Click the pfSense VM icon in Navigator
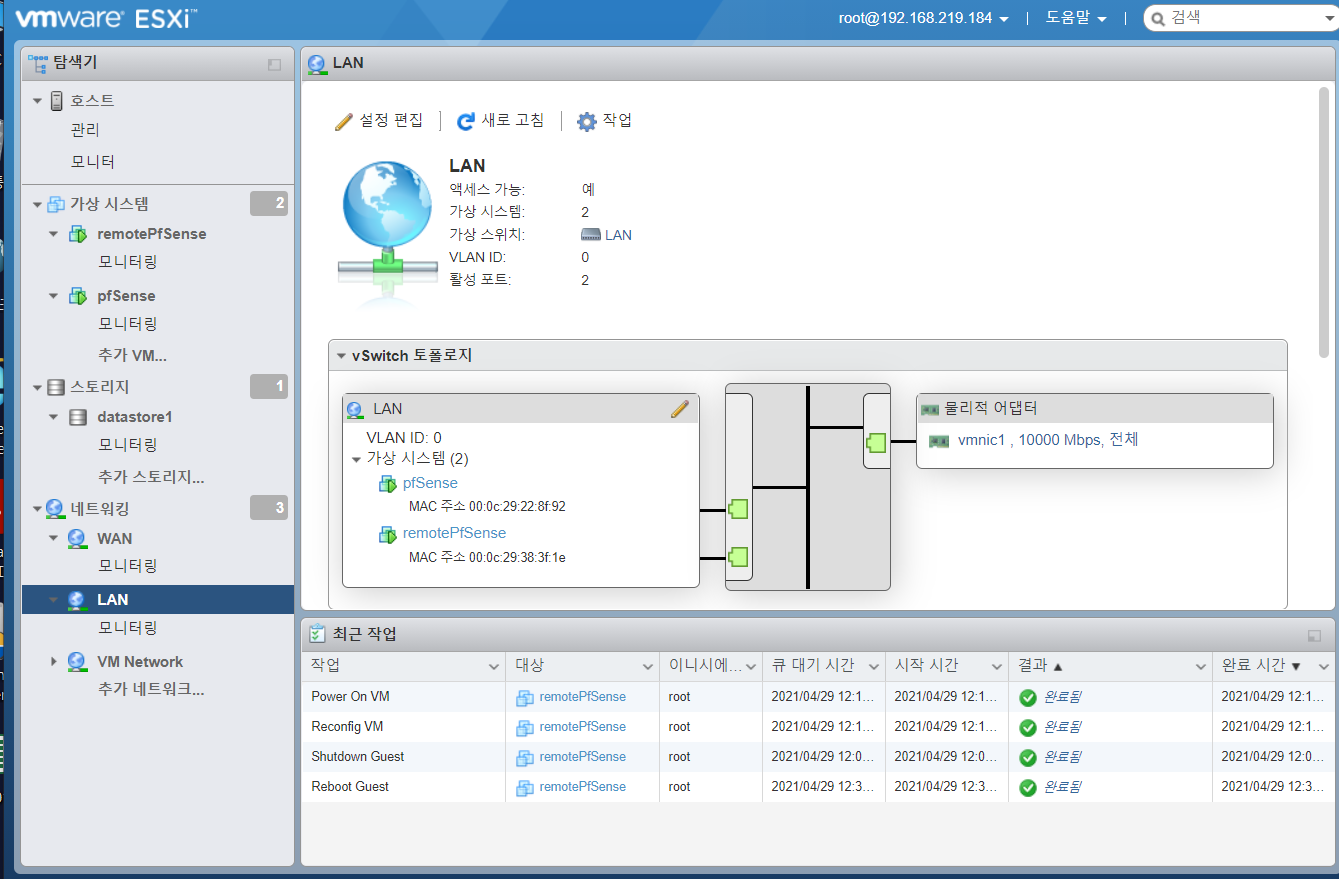Screen dimensions: 1339x879 click(77, 296)
